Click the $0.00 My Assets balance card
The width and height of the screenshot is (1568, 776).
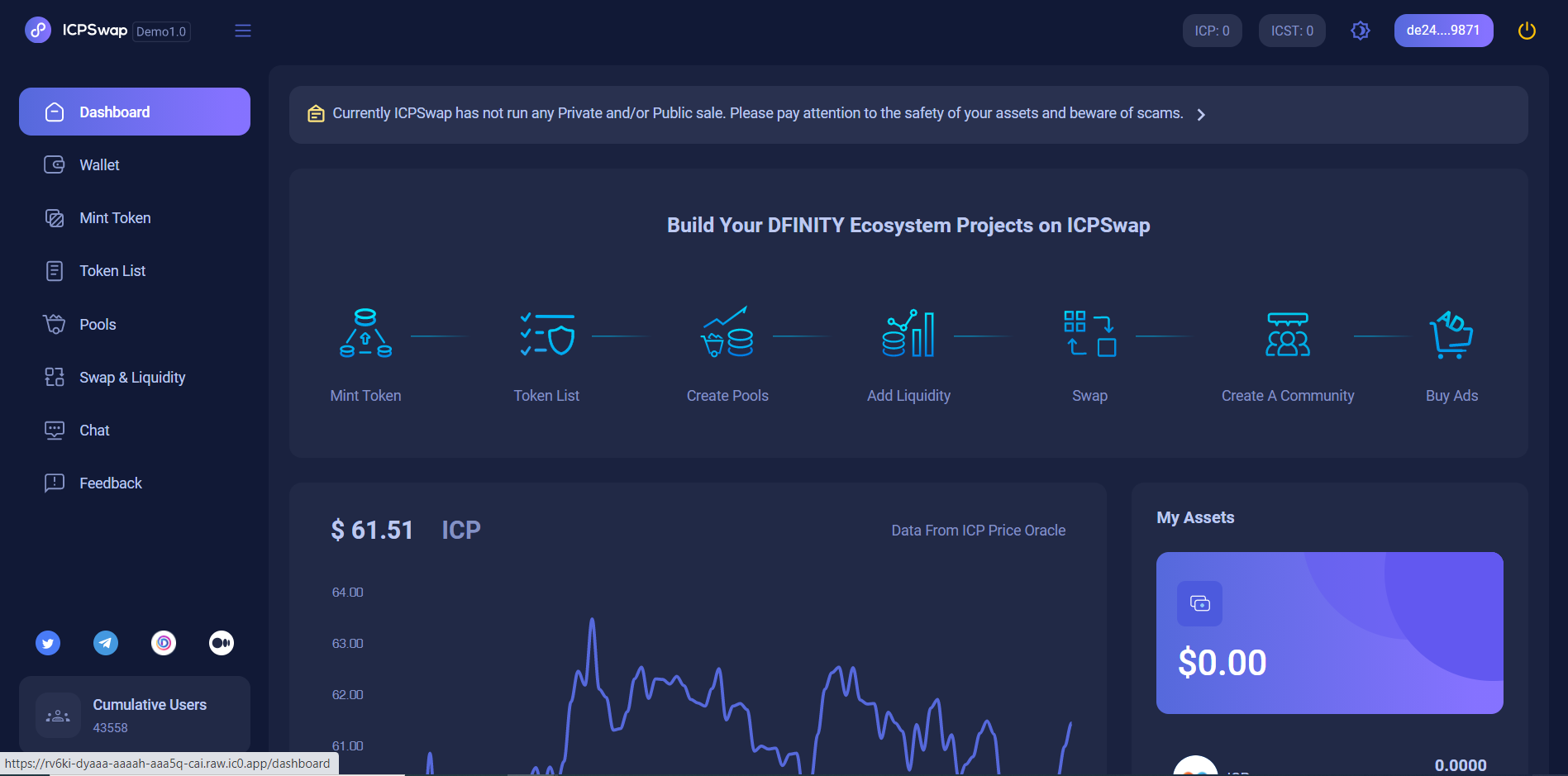point(1329,633)
